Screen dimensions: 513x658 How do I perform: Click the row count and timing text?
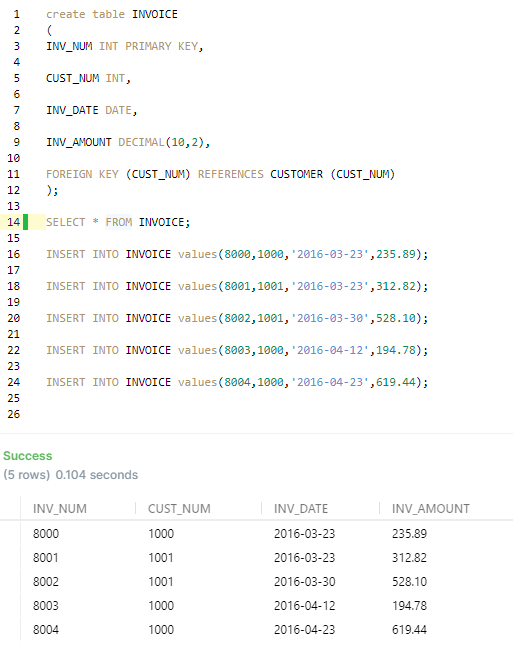pyautogui.click(x=71, y=475)
